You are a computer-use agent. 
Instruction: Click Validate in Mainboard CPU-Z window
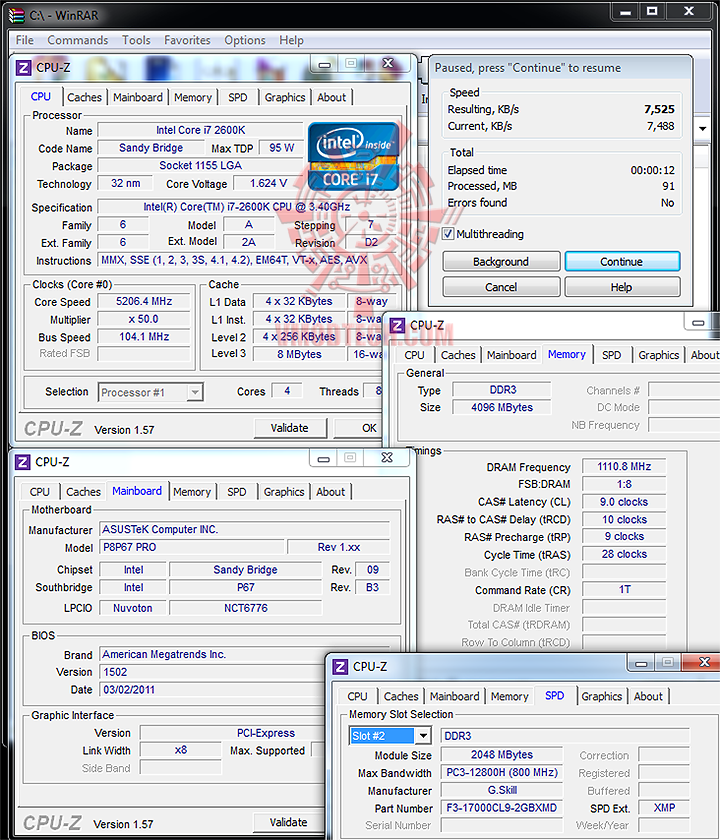pyautogui.click(x=289, y=822)
